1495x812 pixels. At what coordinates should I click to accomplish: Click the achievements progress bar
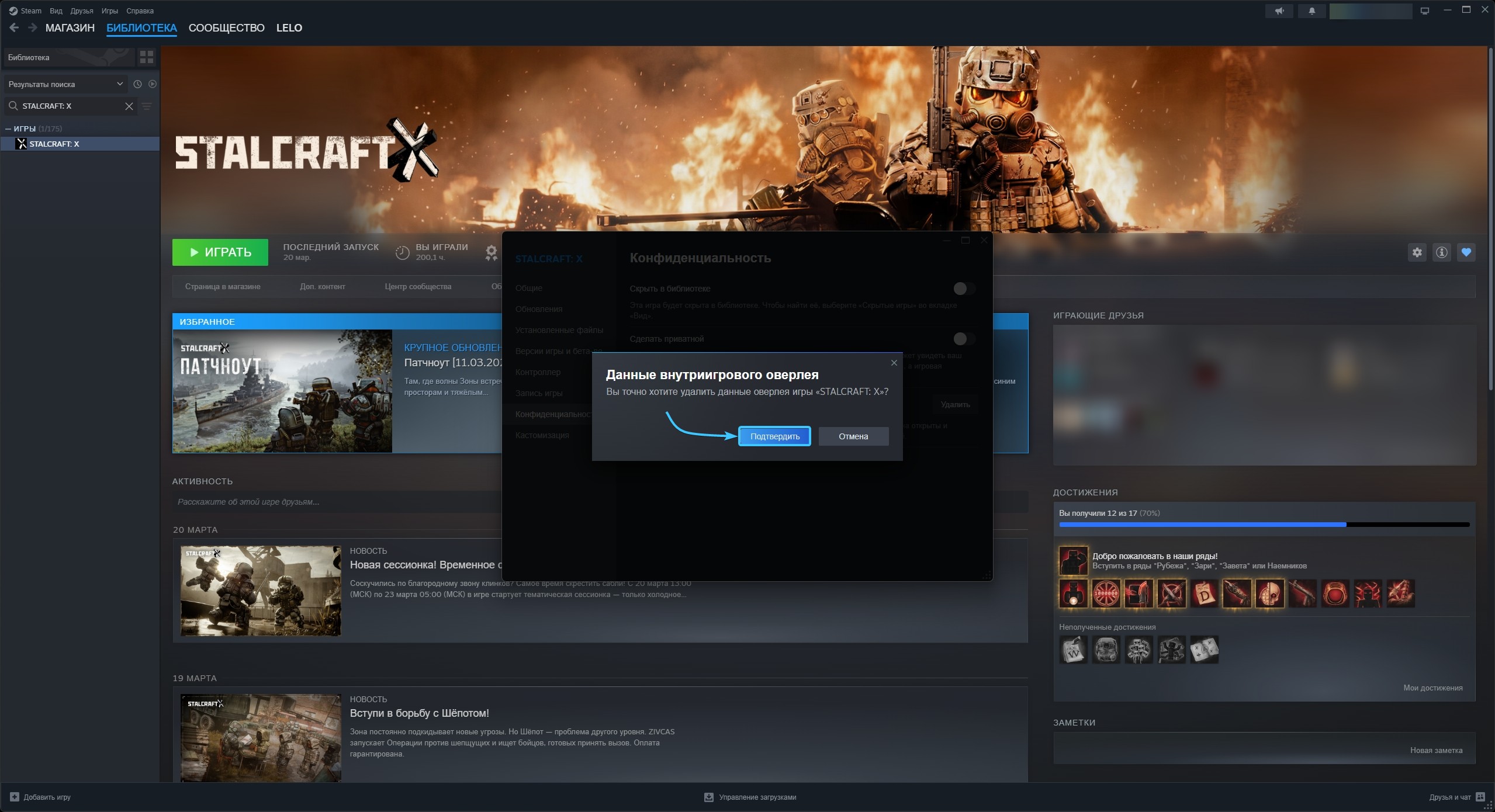[1264, 525]
